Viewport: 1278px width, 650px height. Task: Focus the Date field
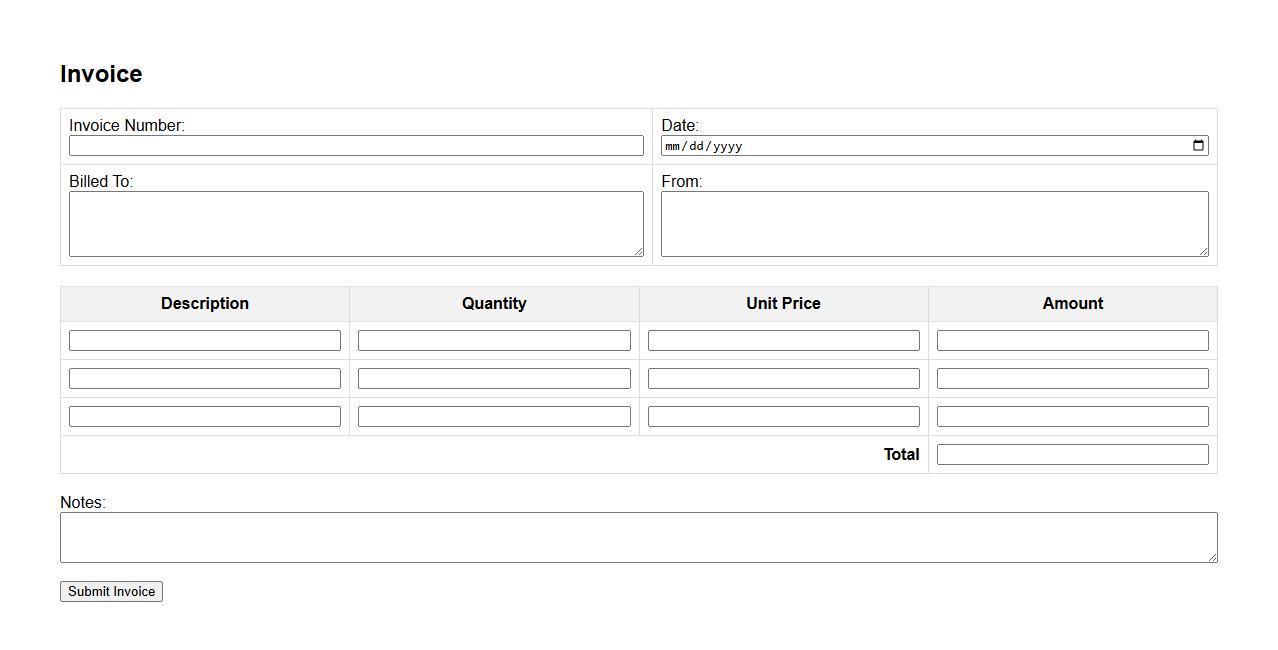point(900,146)
